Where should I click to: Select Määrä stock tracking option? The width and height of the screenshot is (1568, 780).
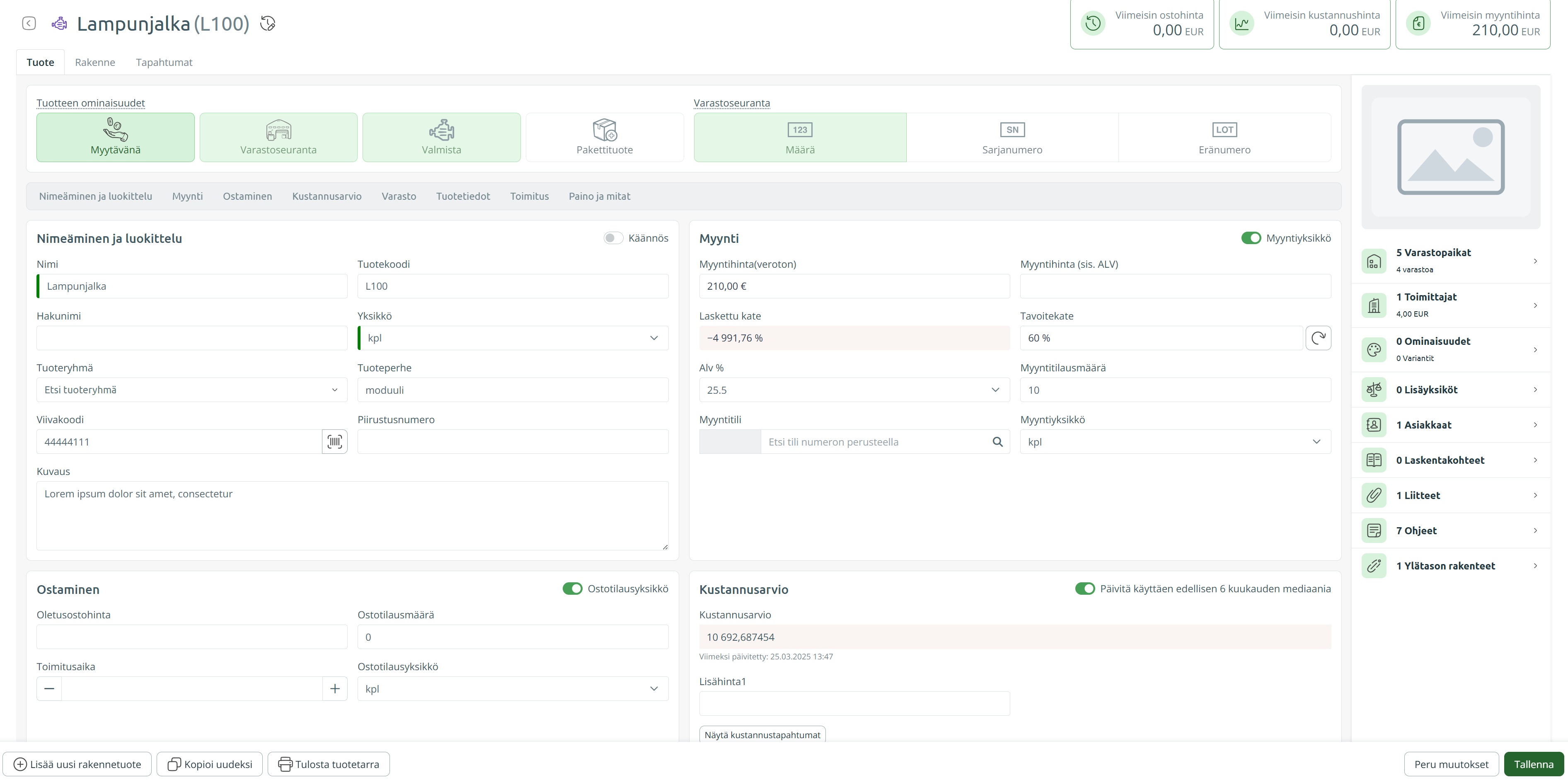point(800,138)
